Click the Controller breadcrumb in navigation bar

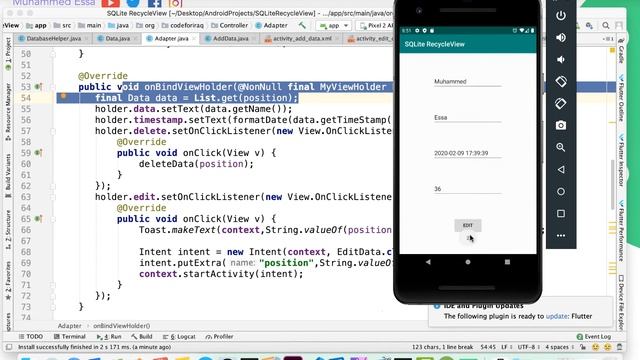(x=229, y=25)
